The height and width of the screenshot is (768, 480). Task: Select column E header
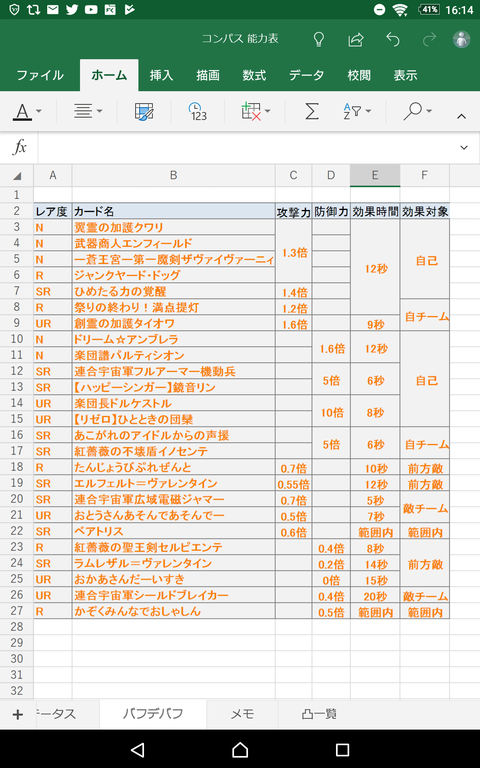375,176
